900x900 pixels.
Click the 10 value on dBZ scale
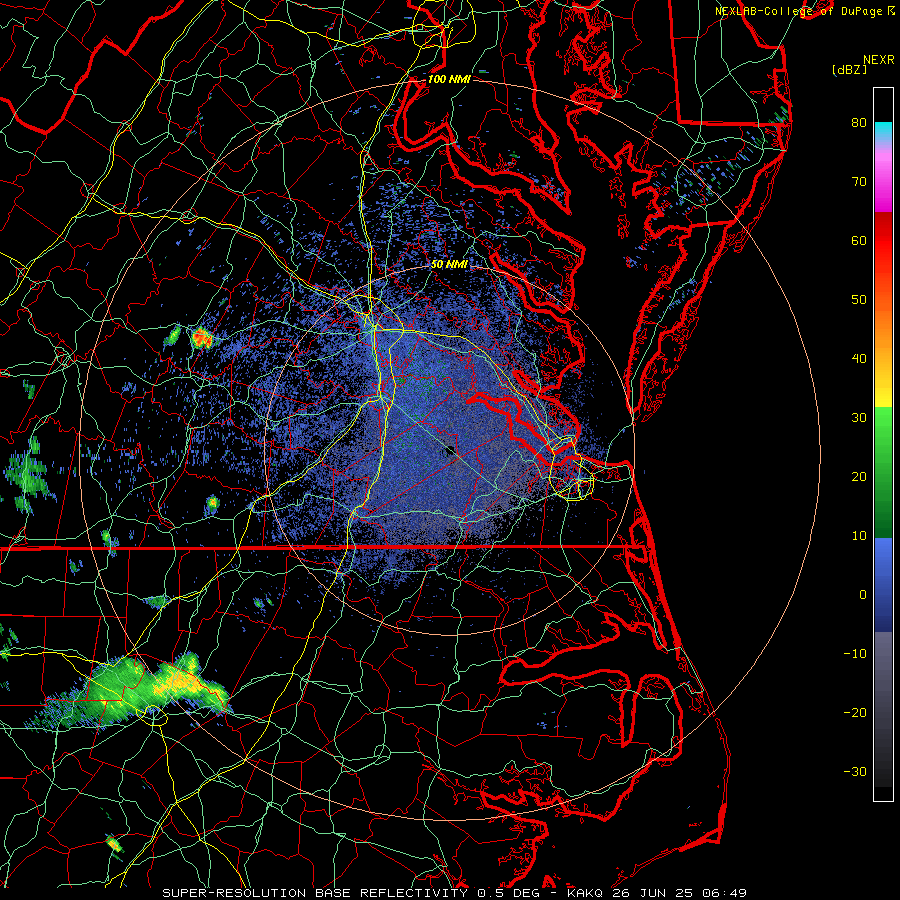click(x=859, y=536)
